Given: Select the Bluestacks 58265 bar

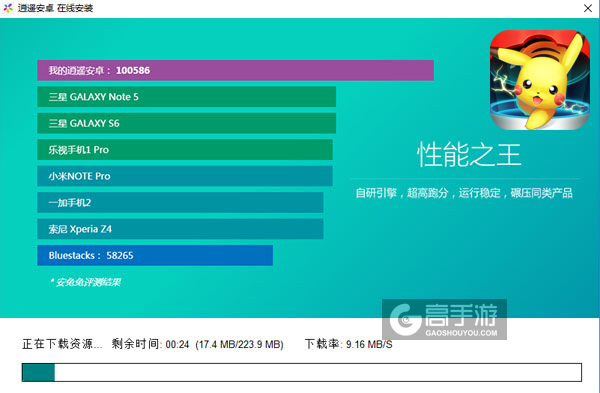Looking at the screenshot, I should (x=155, y=255).
